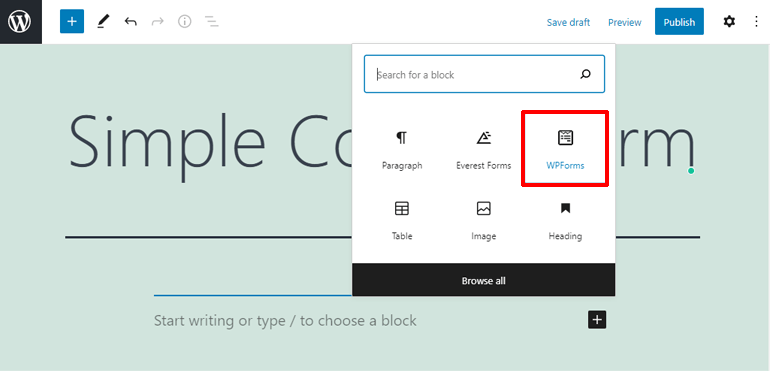Select the Tools pencil icon

pos(103,22)
